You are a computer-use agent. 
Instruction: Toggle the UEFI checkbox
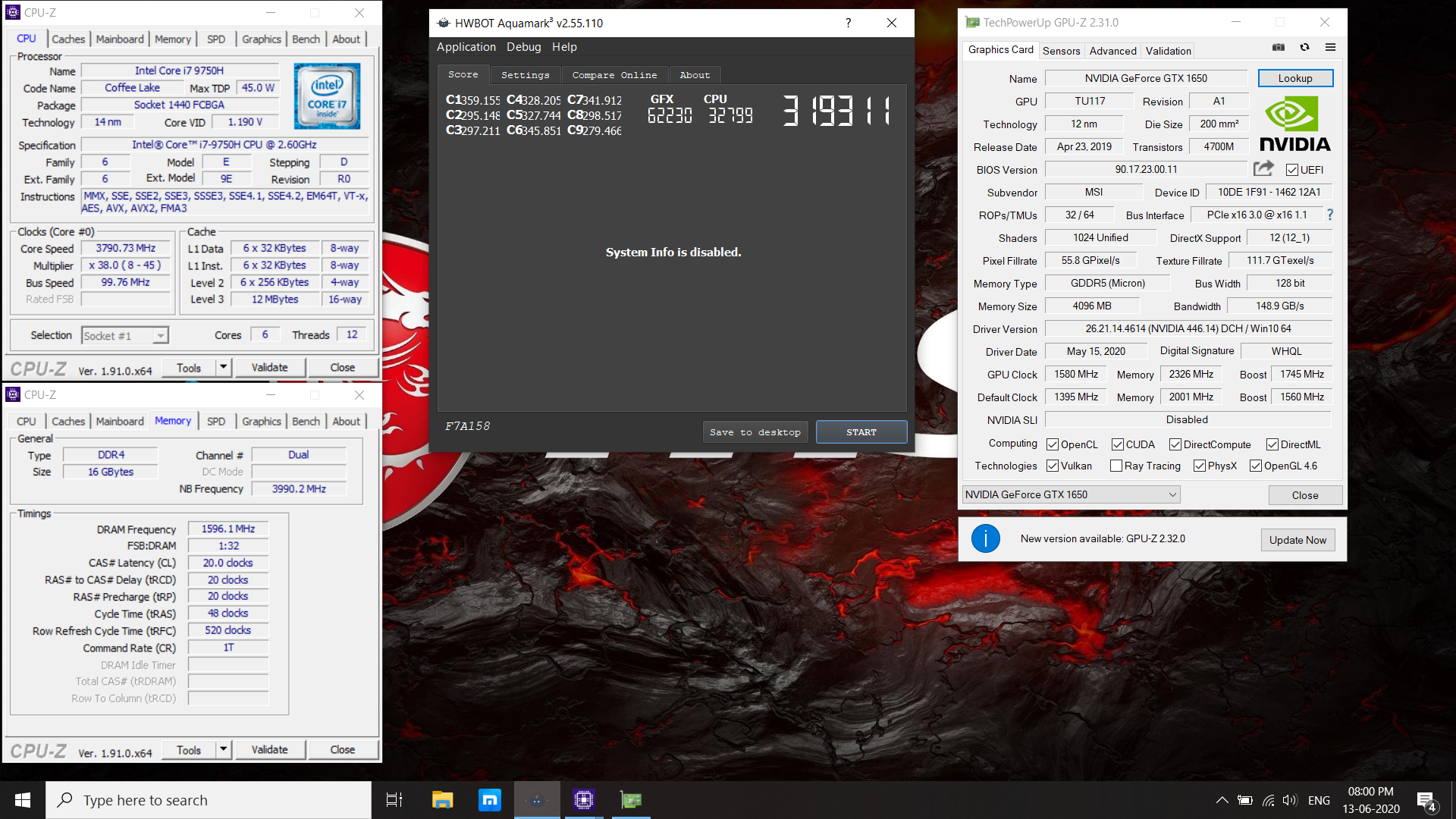click(x=1292, y=170)
